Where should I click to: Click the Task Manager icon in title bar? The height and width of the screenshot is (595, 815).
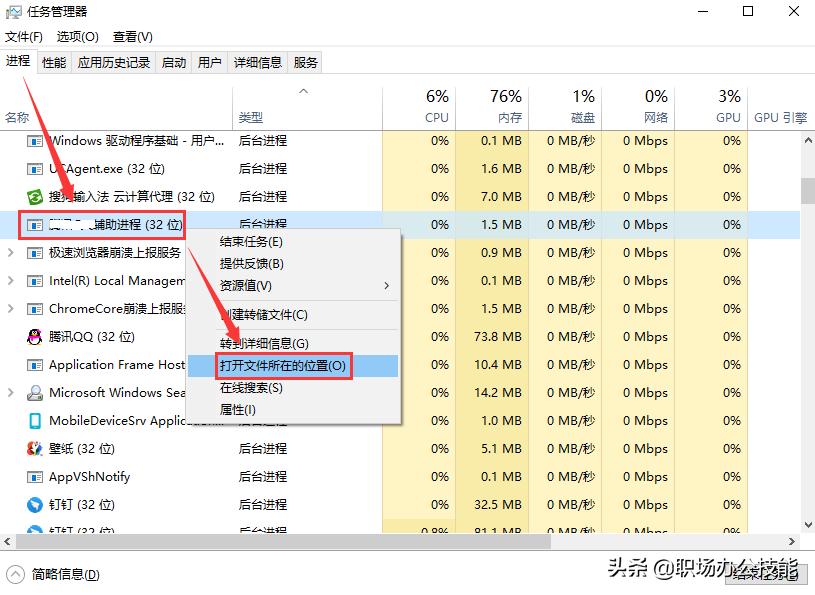13,12
